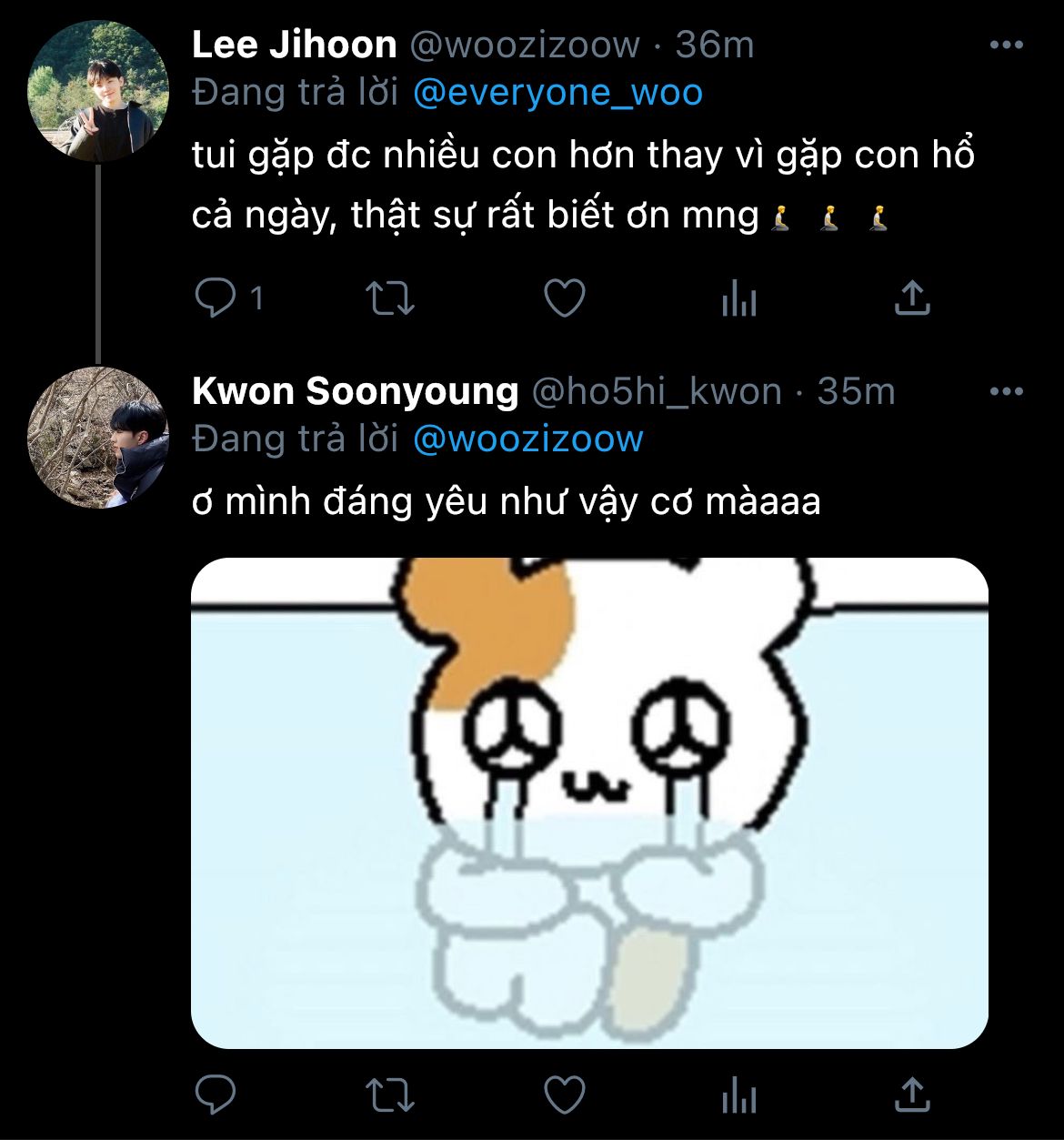
Task: Open the @everyone_woo mention link
Action: coord(557,93)
